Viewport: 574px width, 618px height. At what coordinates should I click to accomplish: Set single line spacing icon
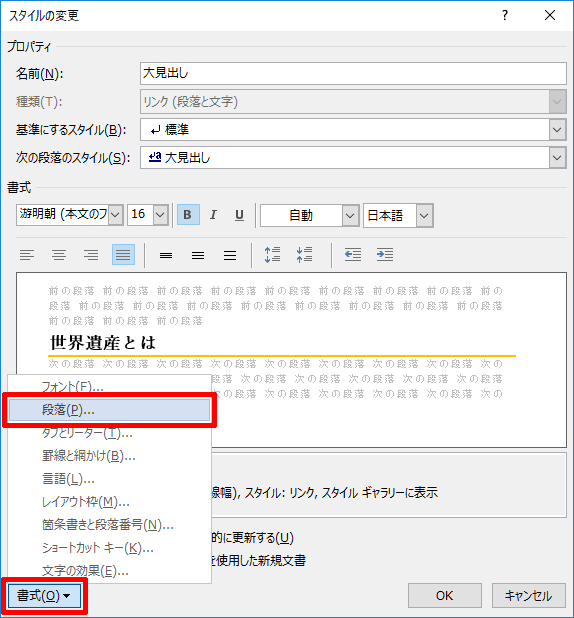coord(166,255)
